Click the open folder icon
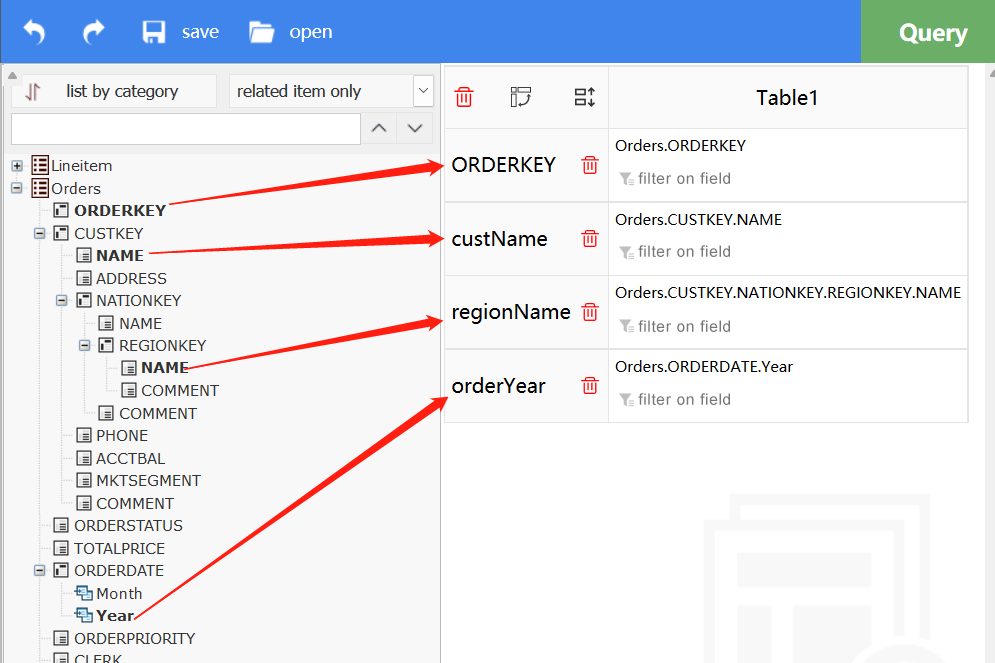 tap(261, 32)
